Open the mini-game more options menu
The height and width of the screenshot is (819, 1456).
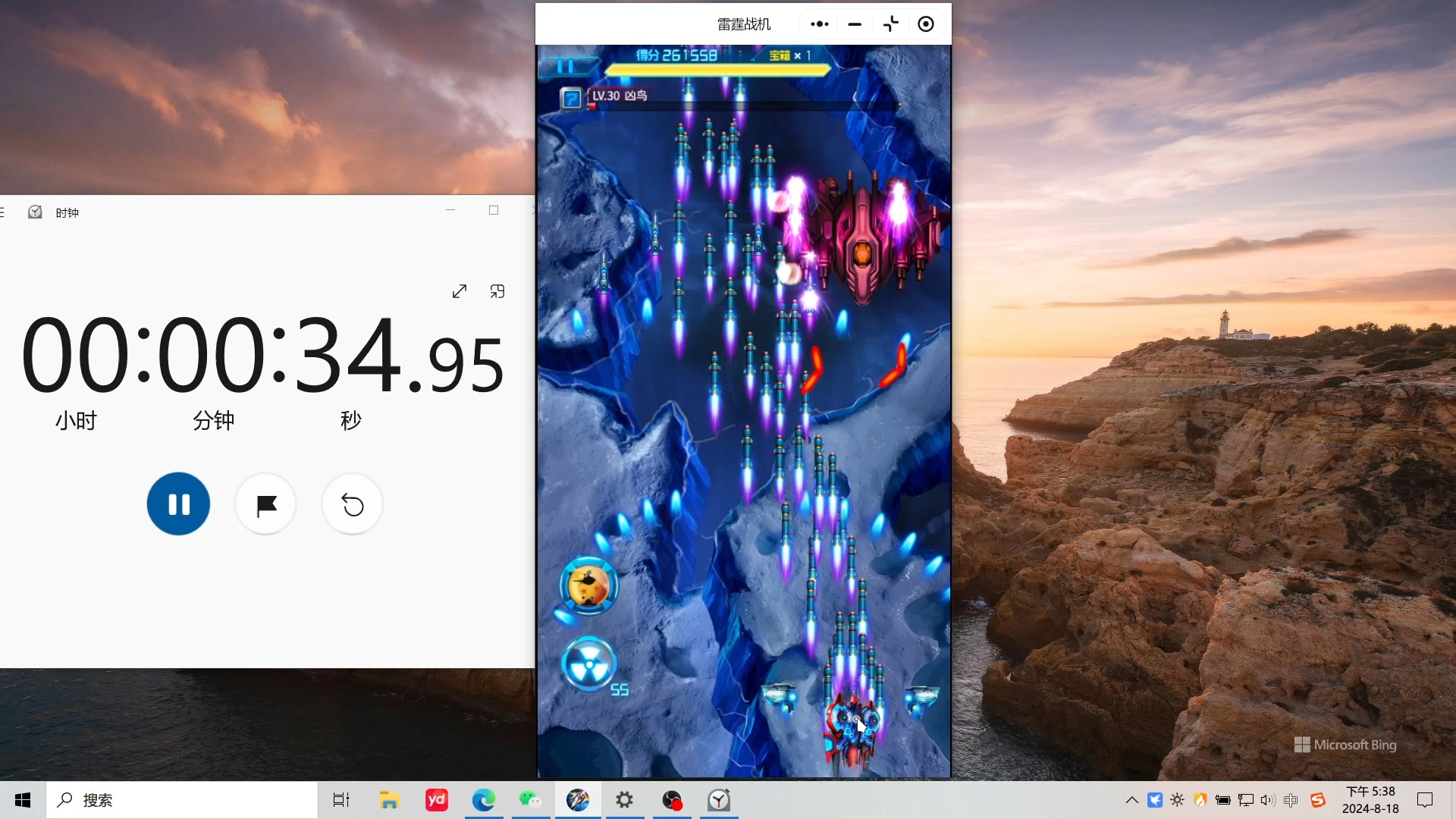(x=819, y=24)
